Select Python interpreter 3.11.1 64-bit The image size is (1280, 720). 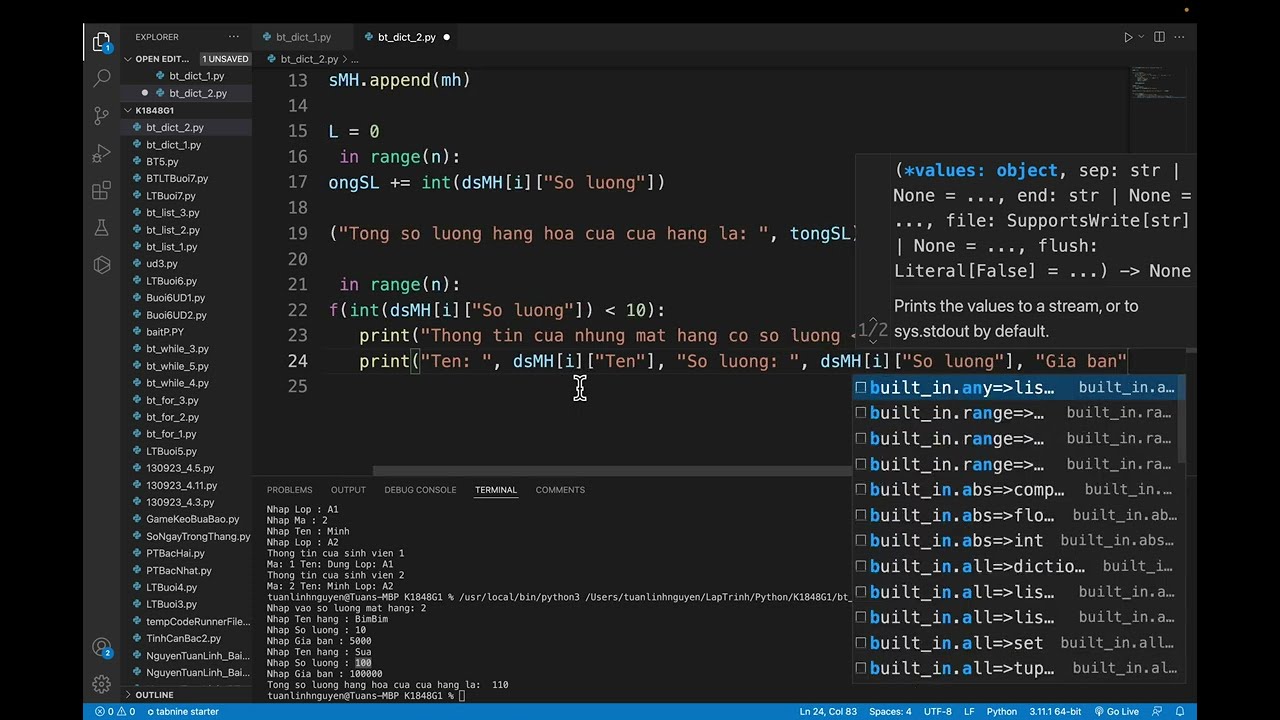[x=1055, y=712]
